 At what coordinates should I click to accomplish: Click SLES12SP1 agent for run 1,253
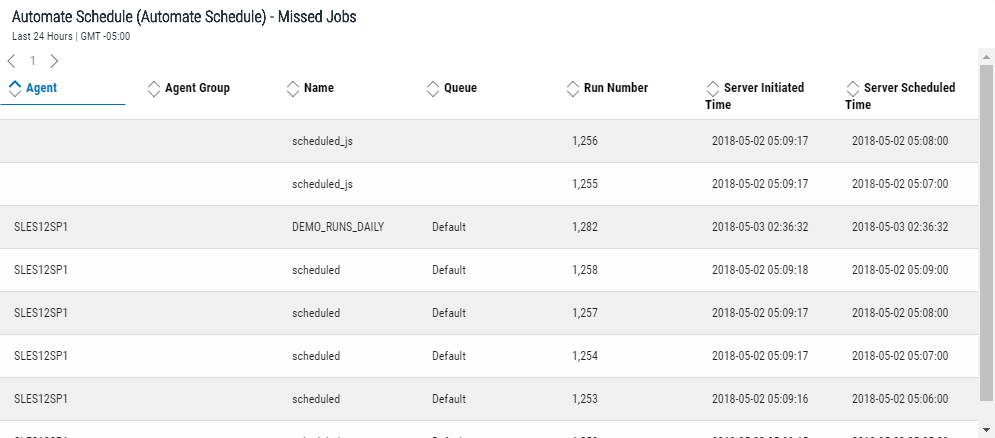(41, 399)
